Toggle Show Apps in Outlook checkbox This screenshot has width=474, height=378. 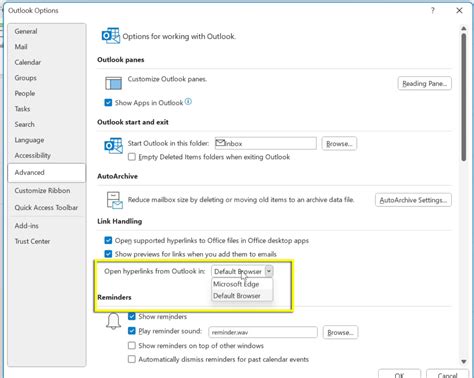[x=108, y=102]
